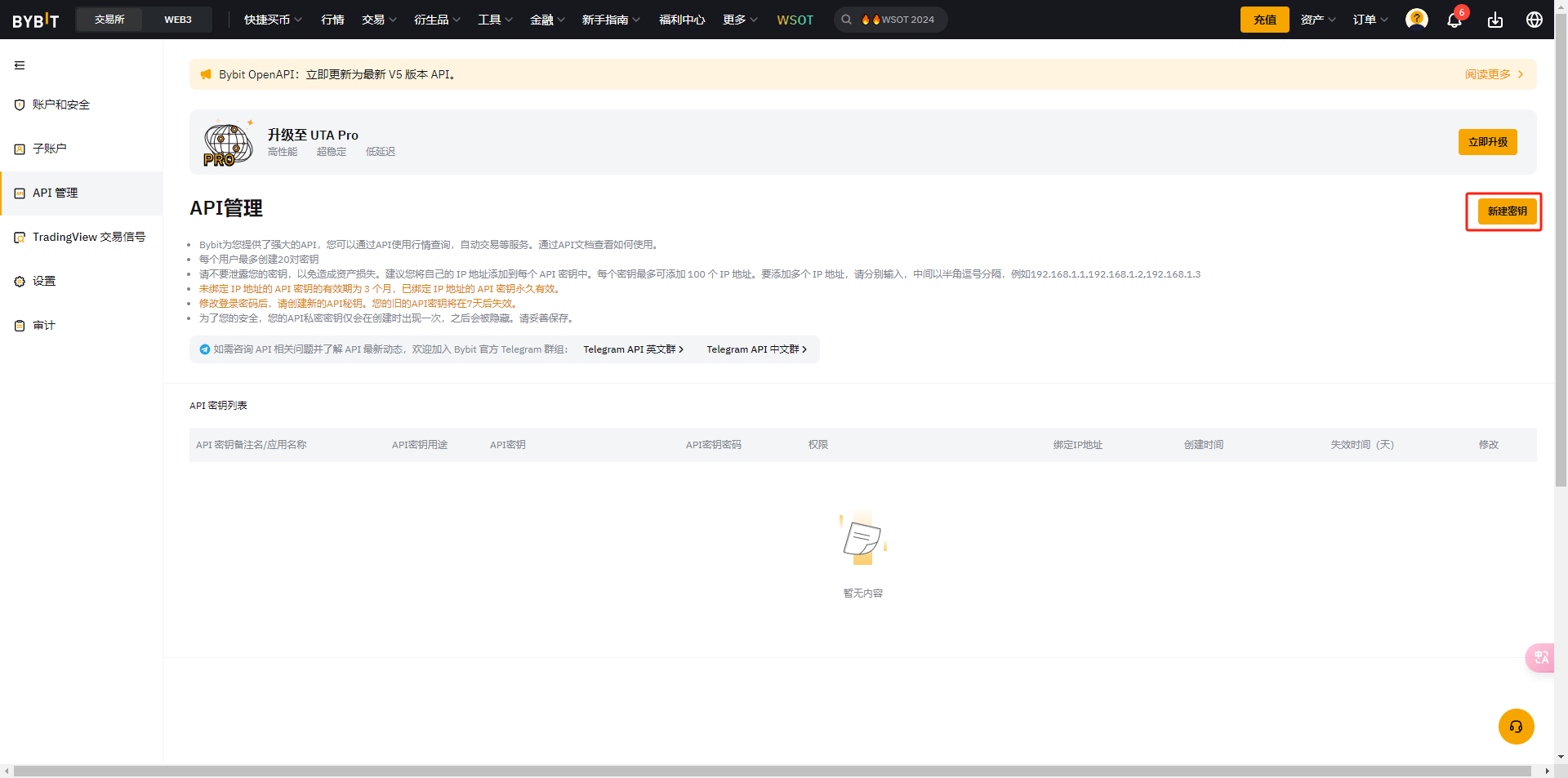Open the notifications bell

1454,20
